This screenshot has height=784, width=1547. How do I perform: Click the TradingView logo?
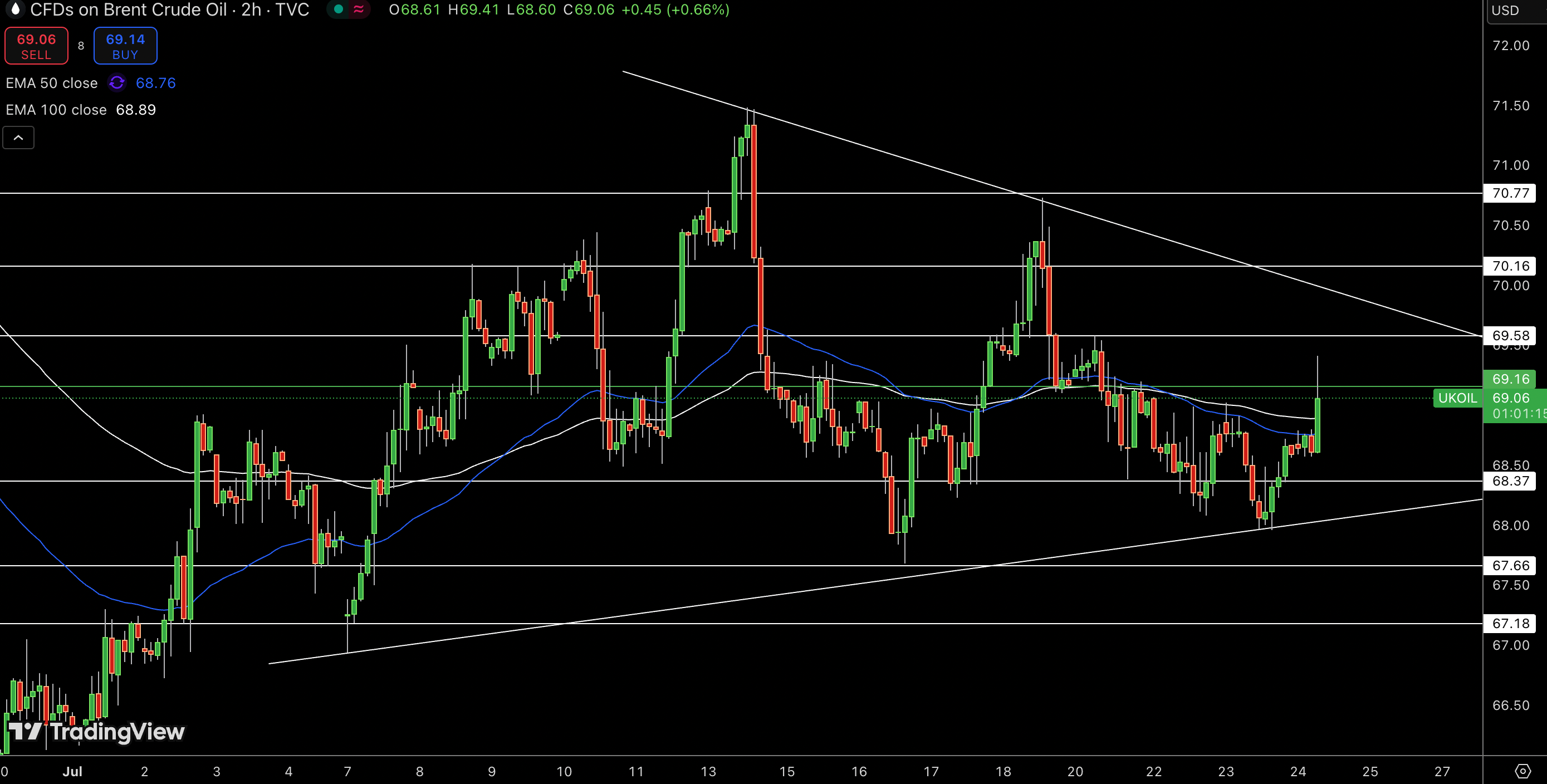(96, 732)
